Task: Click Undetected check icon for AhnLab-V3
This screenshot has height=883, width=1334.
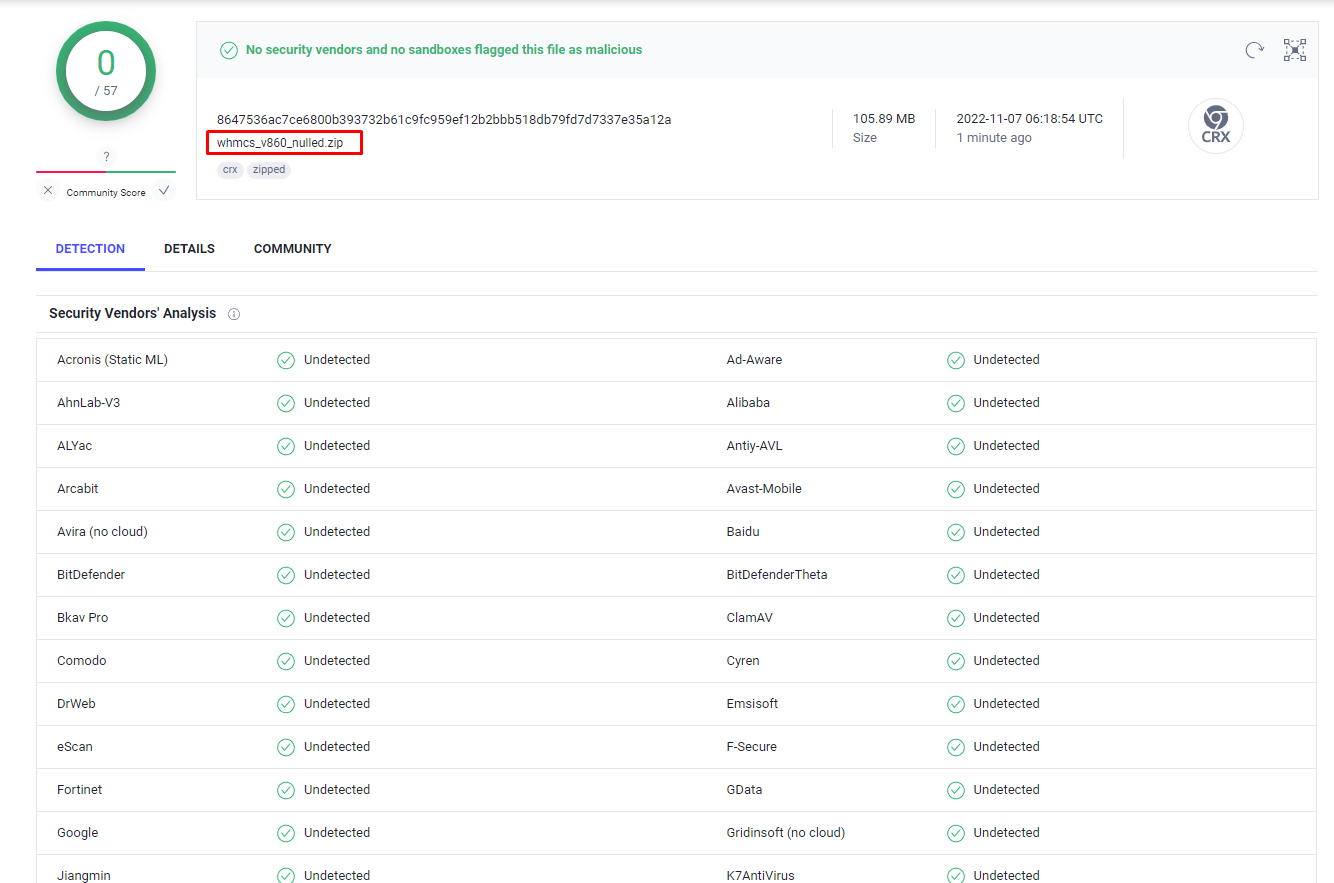Action: tap(286, 403)
